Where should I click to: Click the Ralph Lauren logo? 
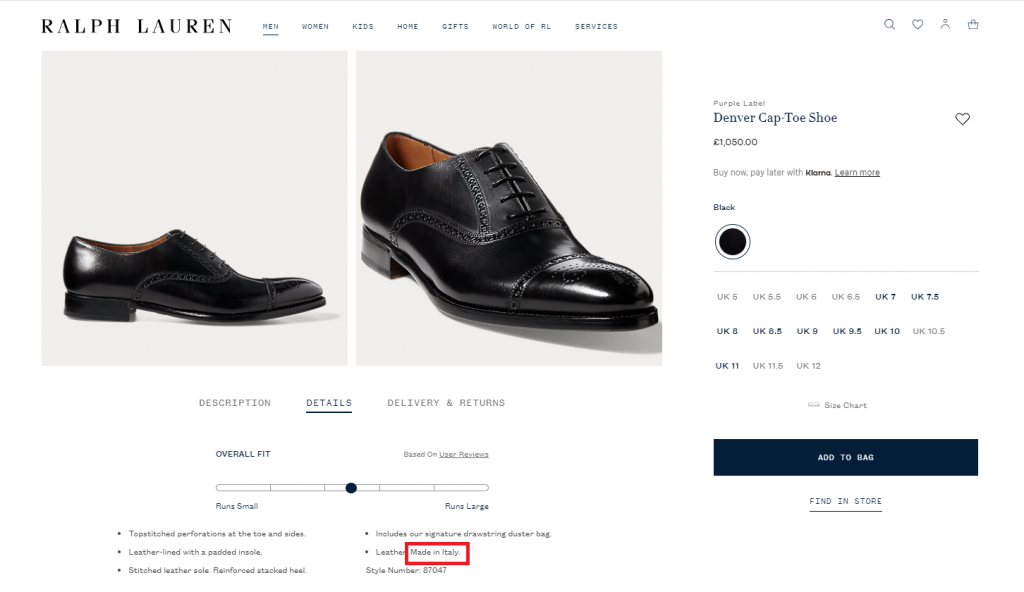(x=136, y=26)
